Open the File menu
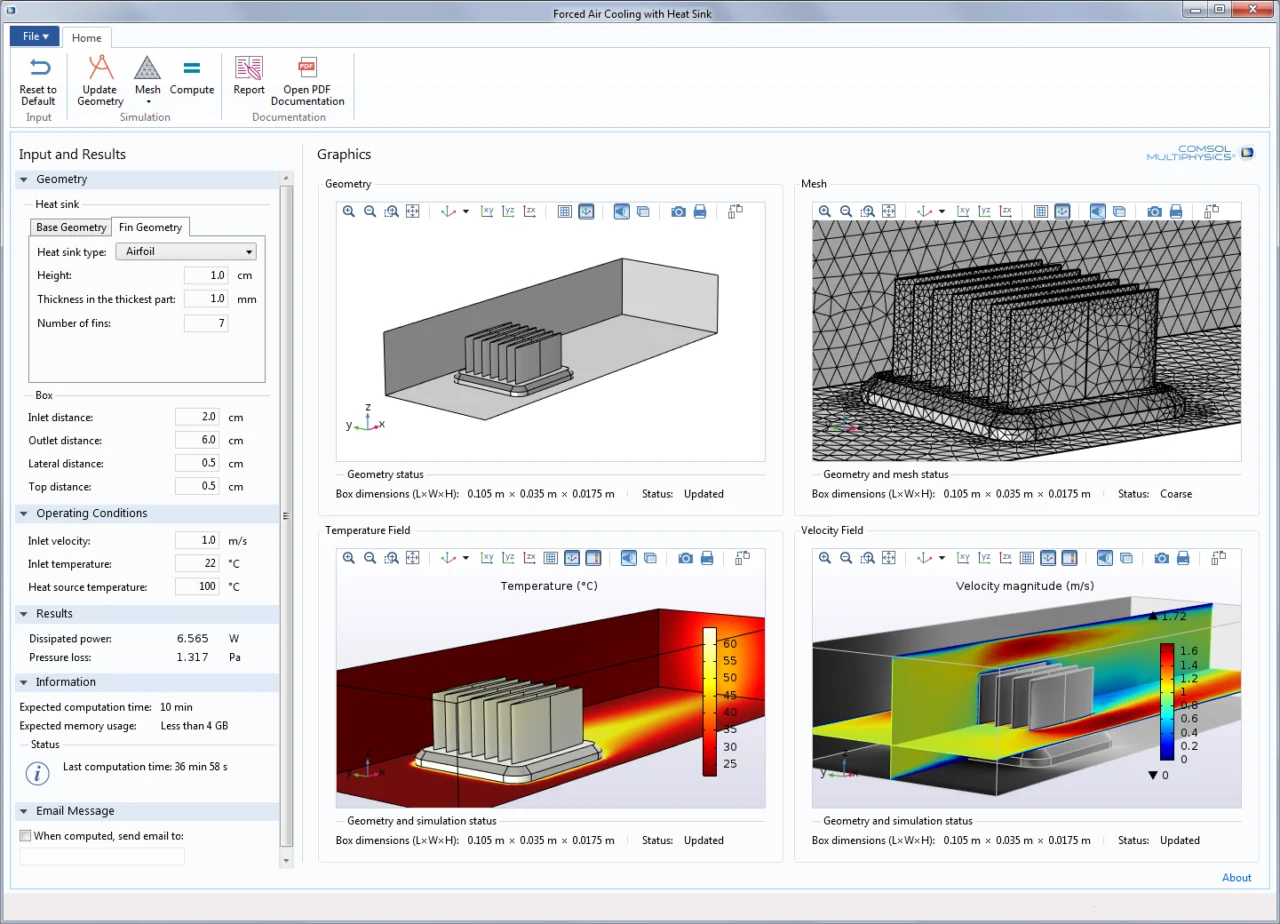 [35, 36]
